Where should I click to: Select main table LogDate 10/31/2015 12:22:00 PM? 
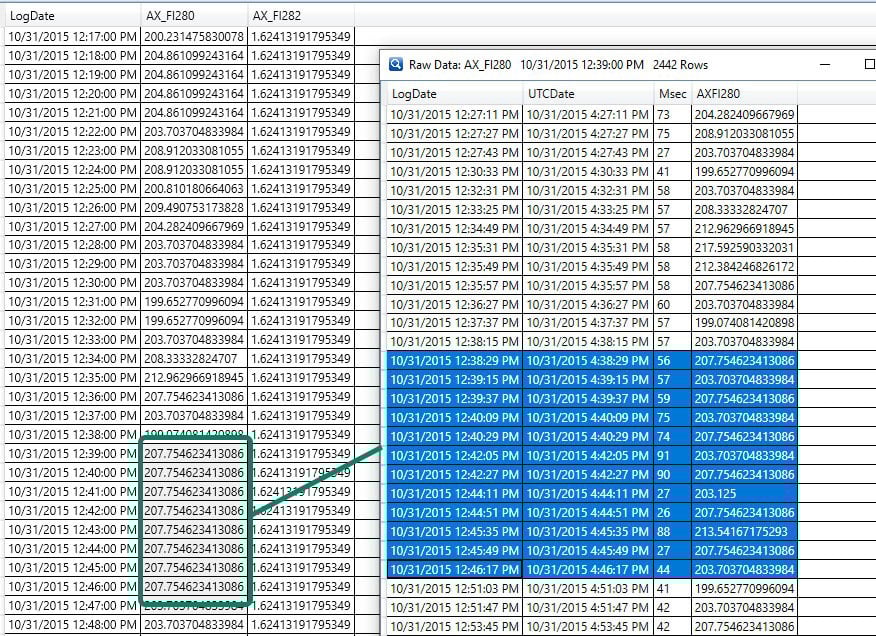click(73, 132)
